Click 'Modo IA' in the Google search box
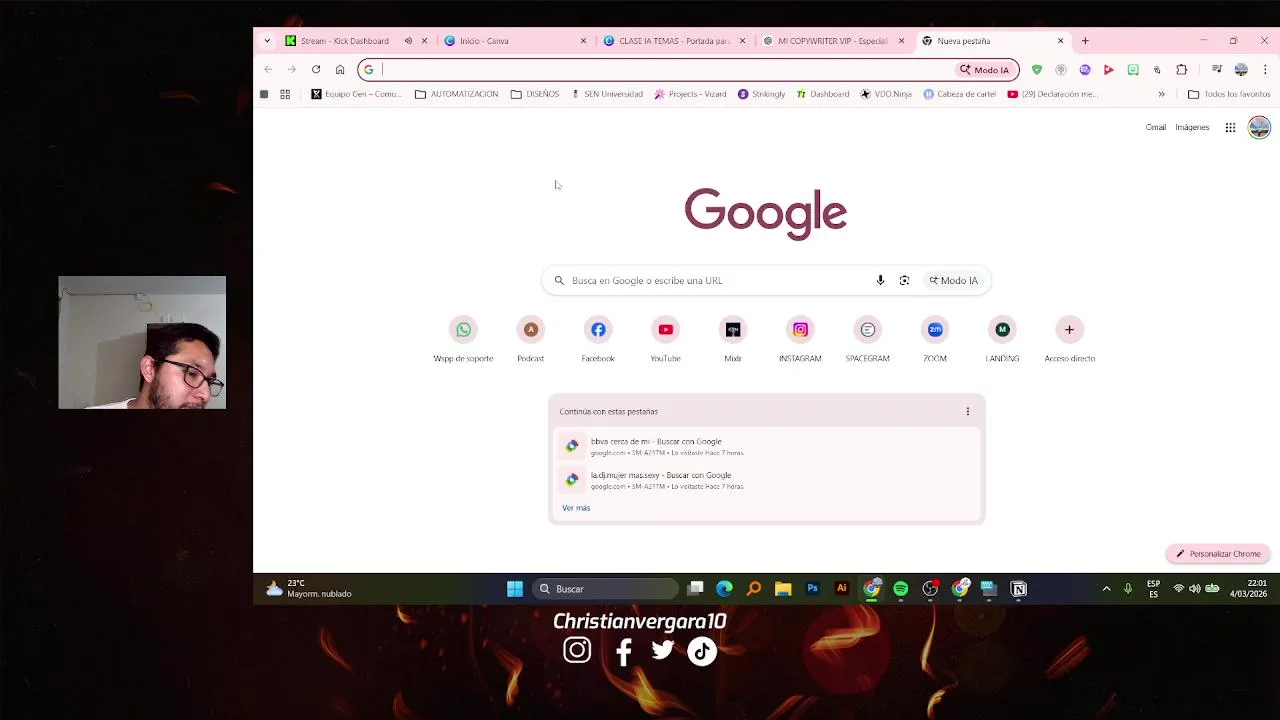The width and height of the screenshot is (1280, 720). click(953, 281)
